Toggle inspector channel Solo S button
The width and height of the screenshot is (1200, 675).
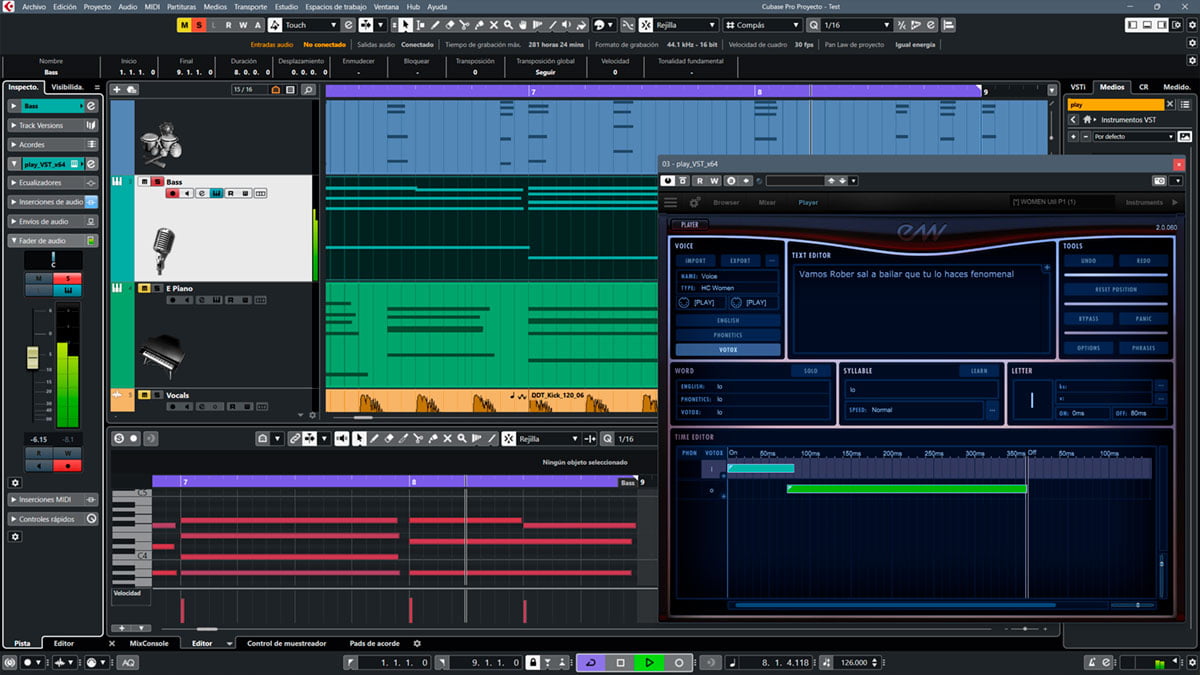click(67, 278)
